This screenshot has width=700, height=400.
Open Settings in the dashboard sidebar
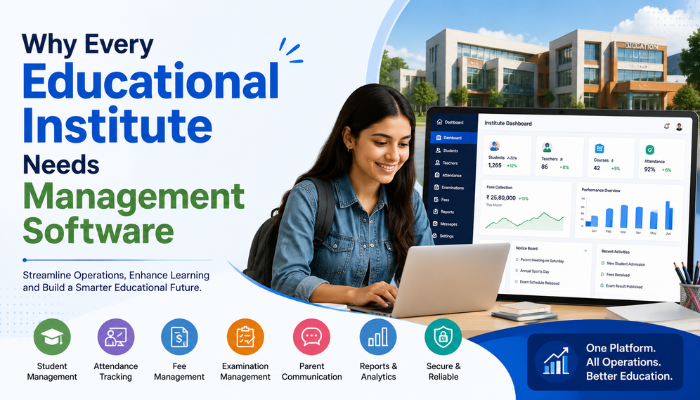443,236
